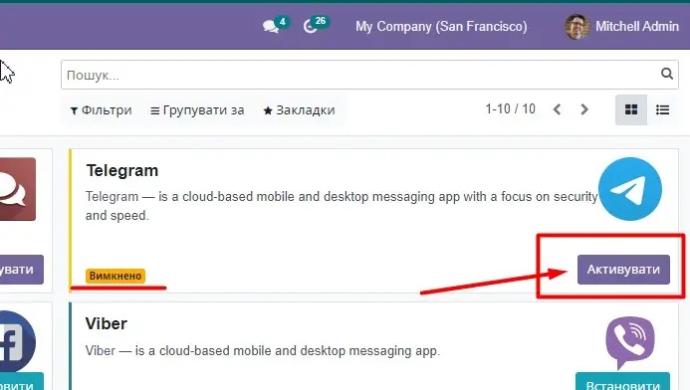690x390 pixels.
Task: Go to the previous page arrow
Action: click(x=557, y=109)
